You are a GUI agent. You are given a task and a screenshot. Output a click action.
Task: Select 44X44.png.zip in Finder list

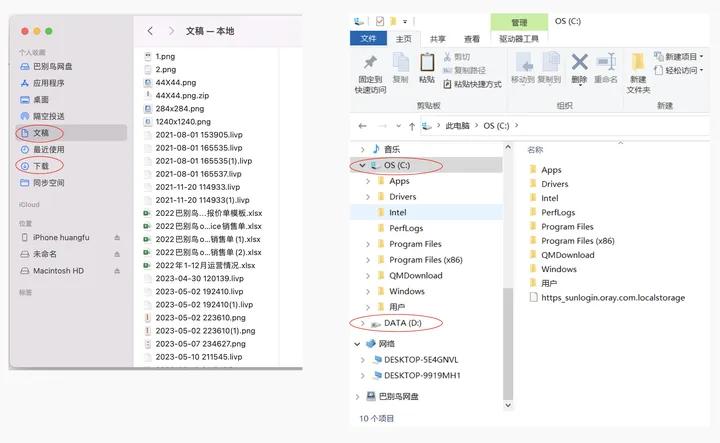177,95
